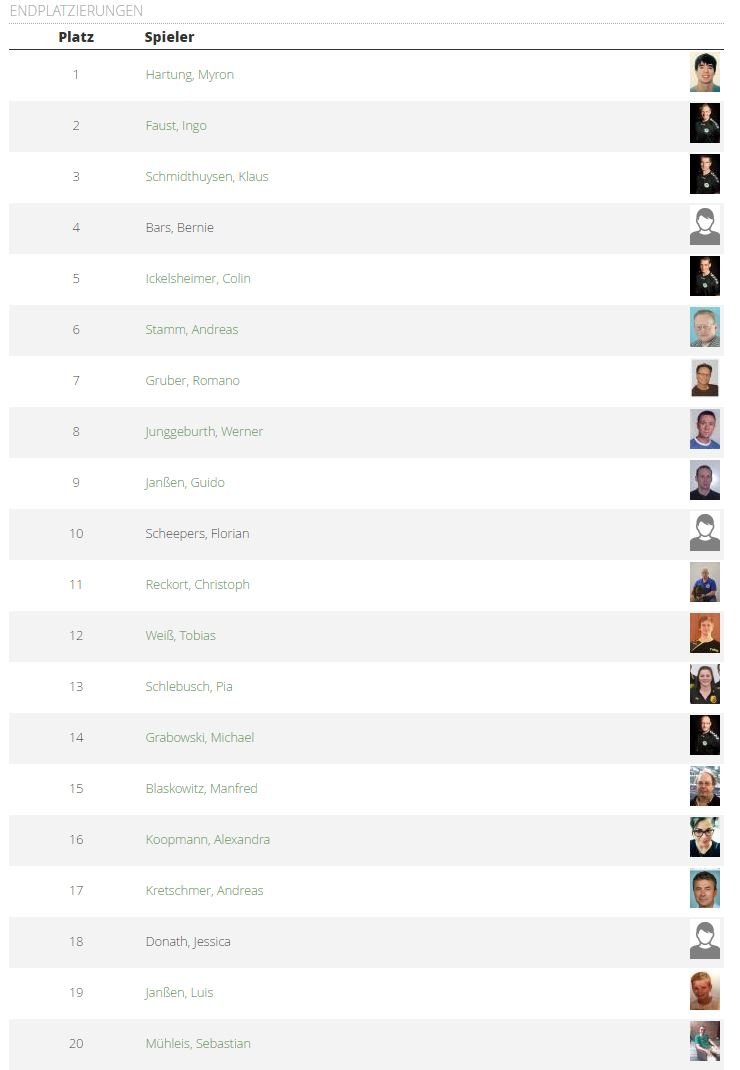Click the photo next to Koopmann, Alexandra
Screen dimensions: 740x1070
coord(704,839)
